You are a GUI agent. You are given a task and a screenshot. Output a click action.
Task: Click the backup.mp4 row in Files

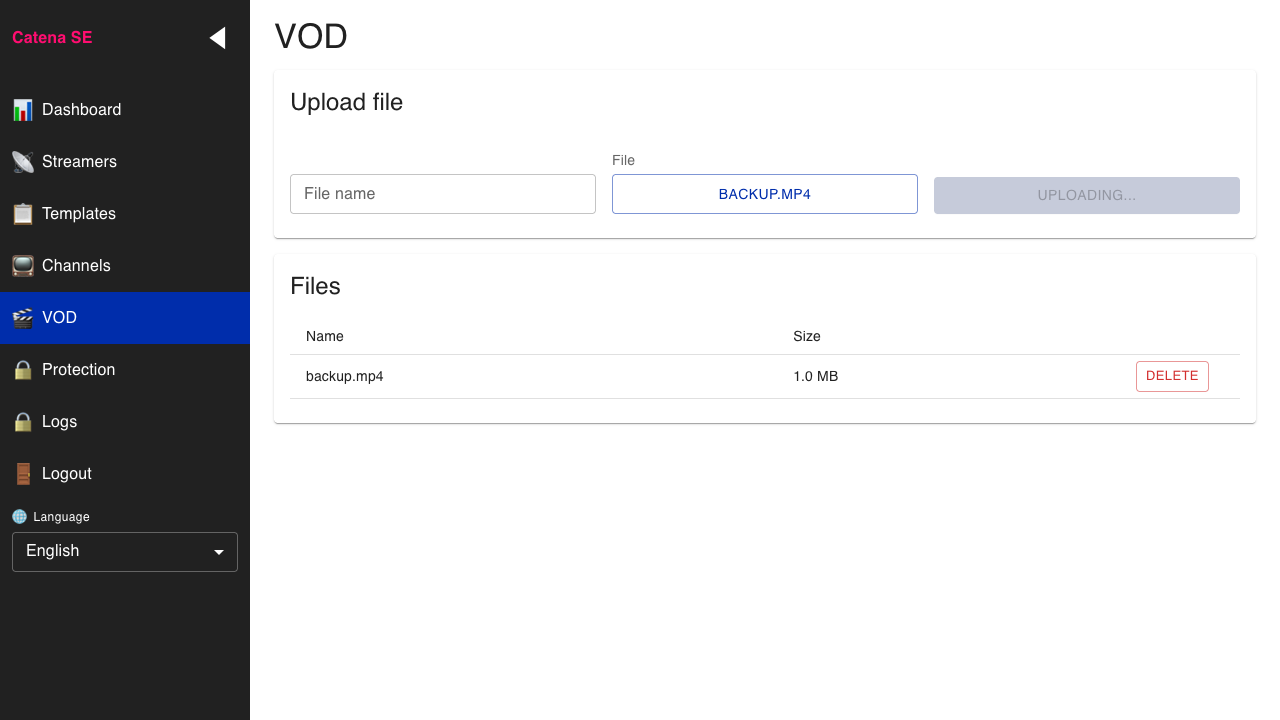coord(345,377)
